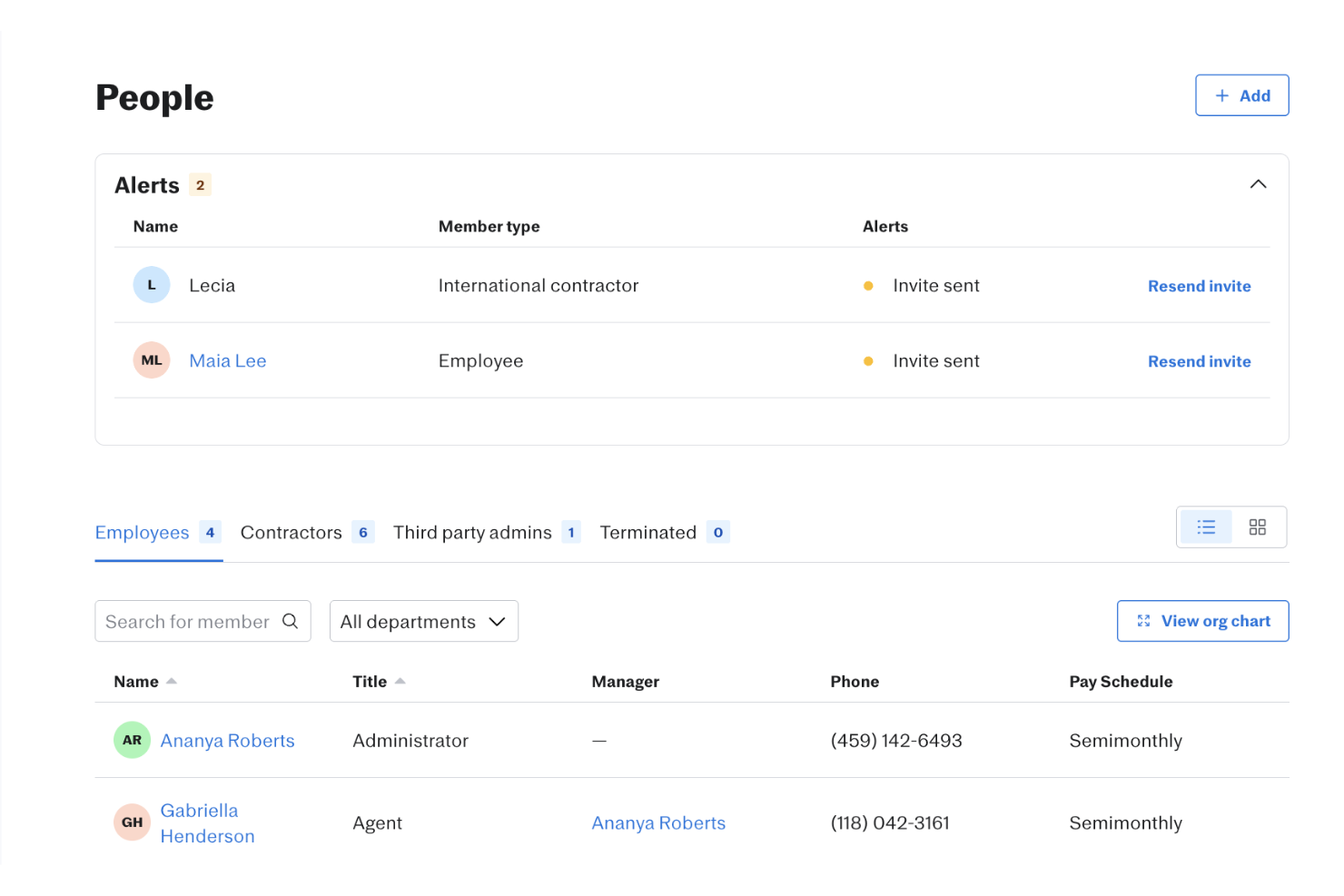The width and height of the screenshot is (1344, 896).
Task: Click the Name column sort arrow
Action: tap(172, 680)
